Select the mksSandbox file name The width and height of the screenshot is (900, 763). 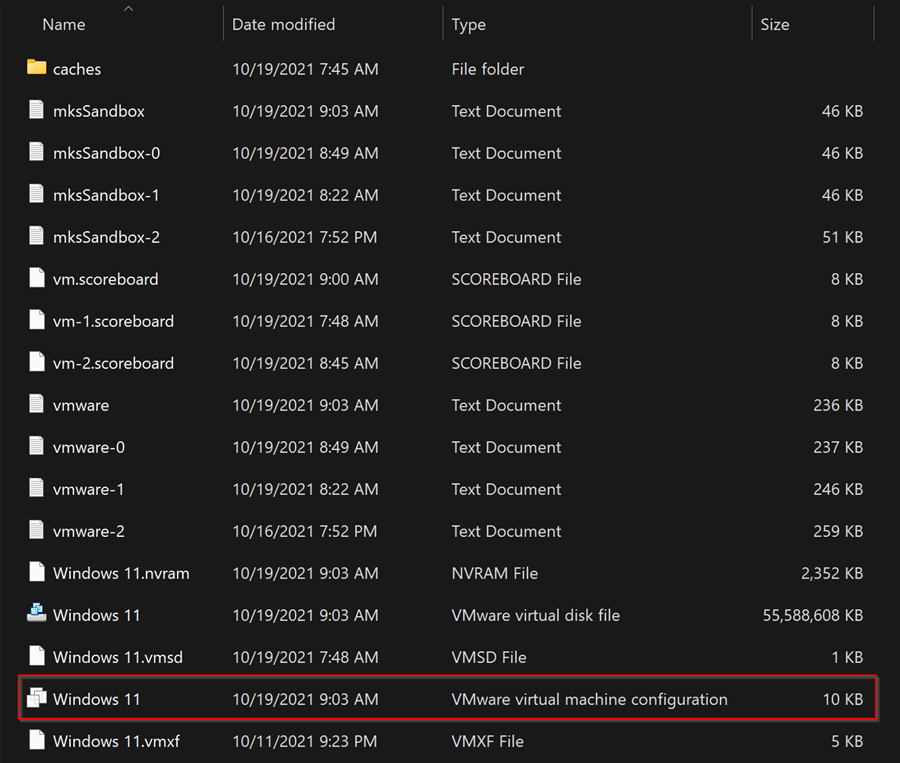point(99,111)
